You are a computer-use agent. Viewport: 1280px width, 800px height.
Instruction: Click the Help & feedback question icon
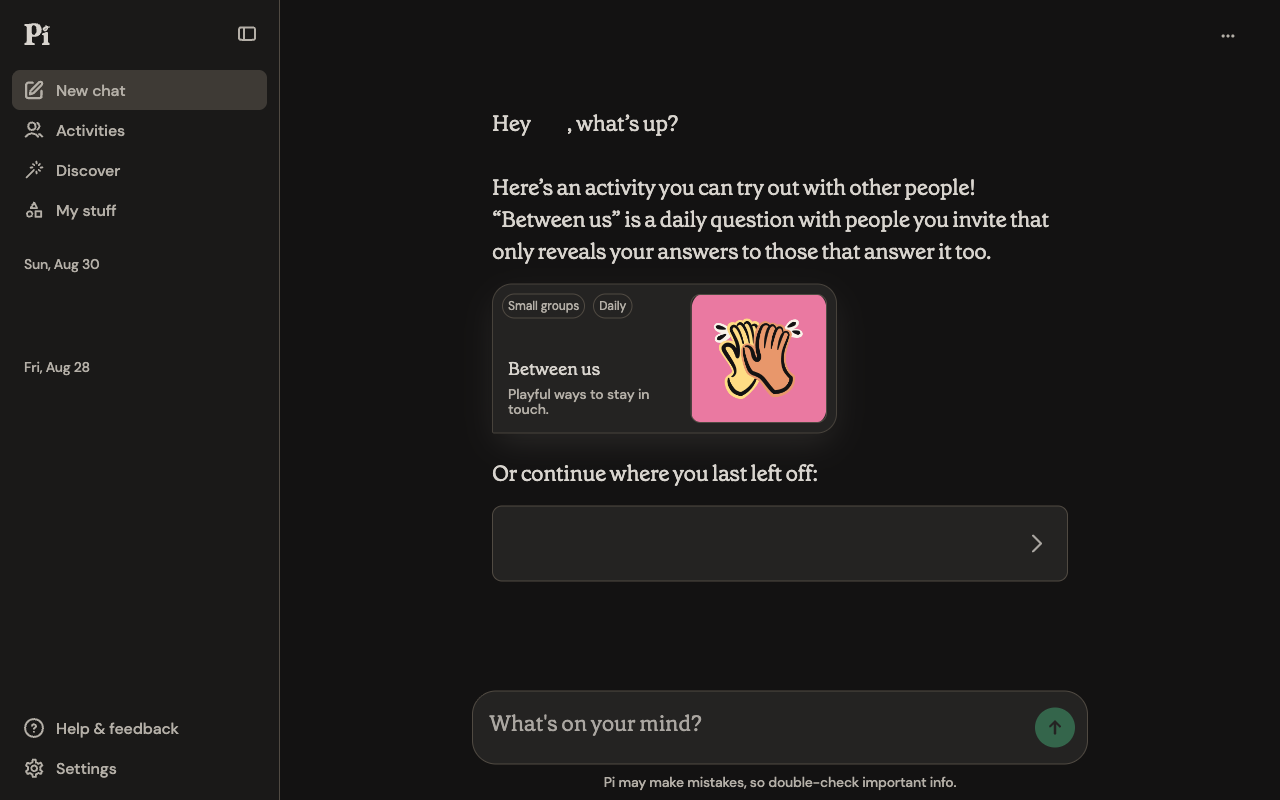pos(34,728)
